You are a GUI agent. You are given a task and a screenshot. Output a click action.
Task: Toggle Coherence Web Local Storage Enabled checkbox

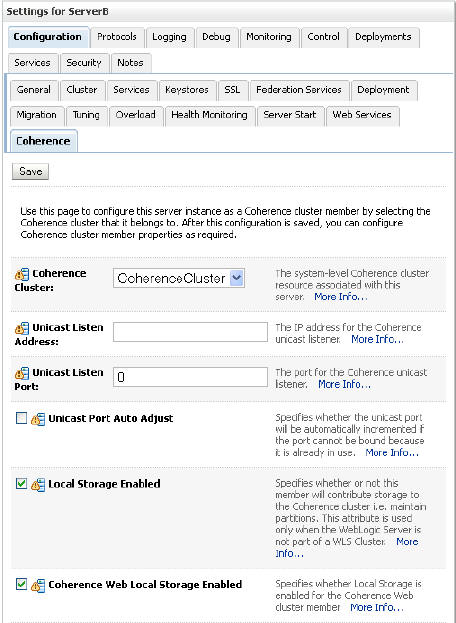click(21, 584)
